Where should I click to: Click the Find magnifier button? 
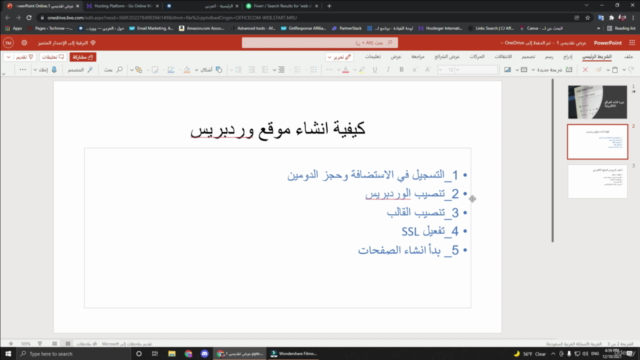[113, 70]
